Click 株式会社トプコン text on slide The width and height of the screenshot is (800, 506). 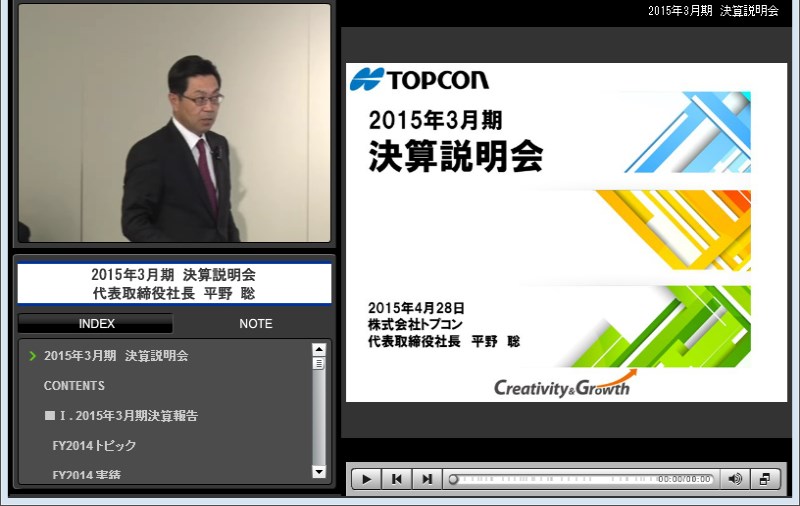coord(415,324)
